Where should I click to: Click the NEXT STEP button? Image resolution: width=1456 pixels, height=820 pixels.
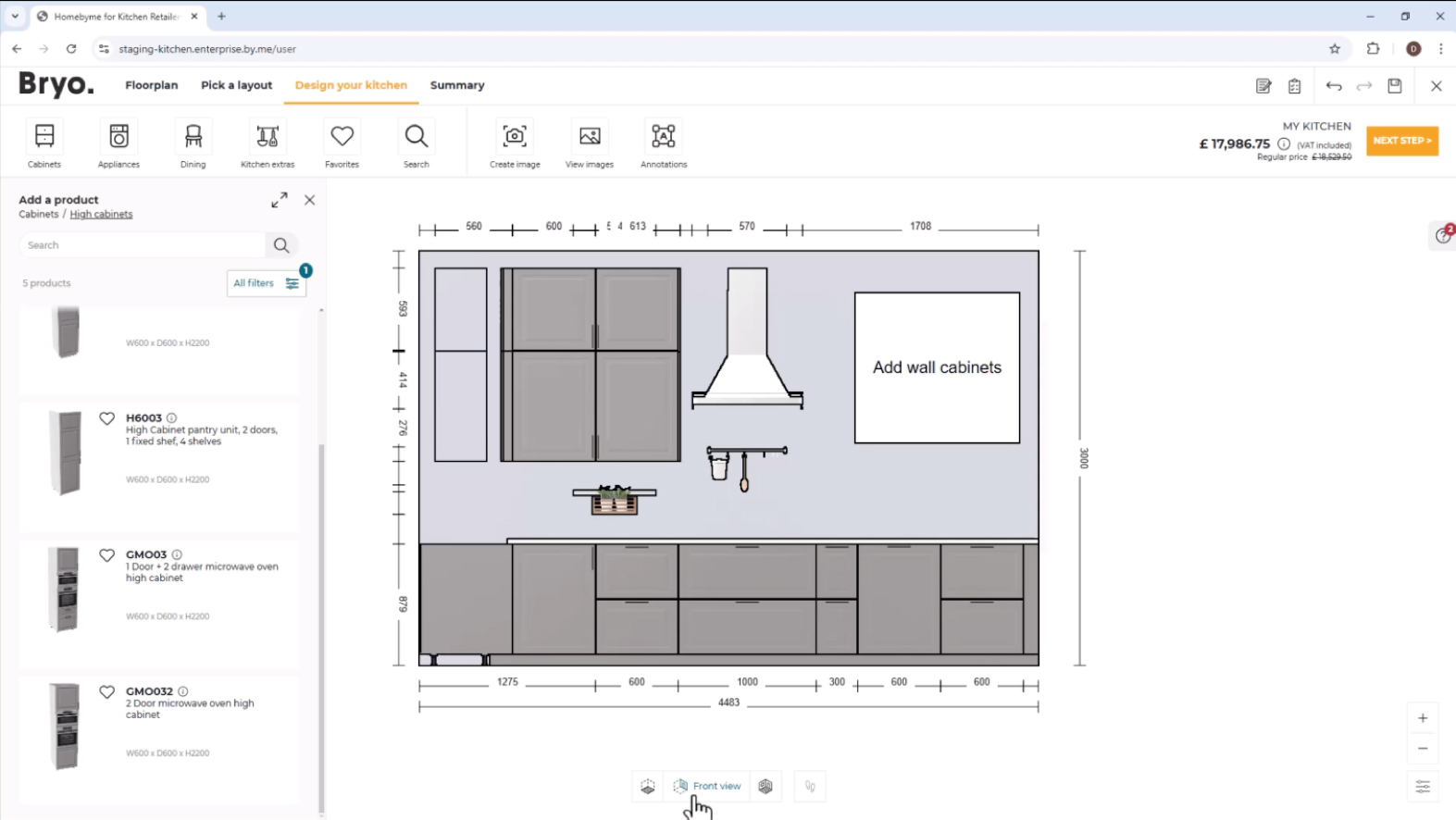pyautogui.click(x=1402, y=141)
